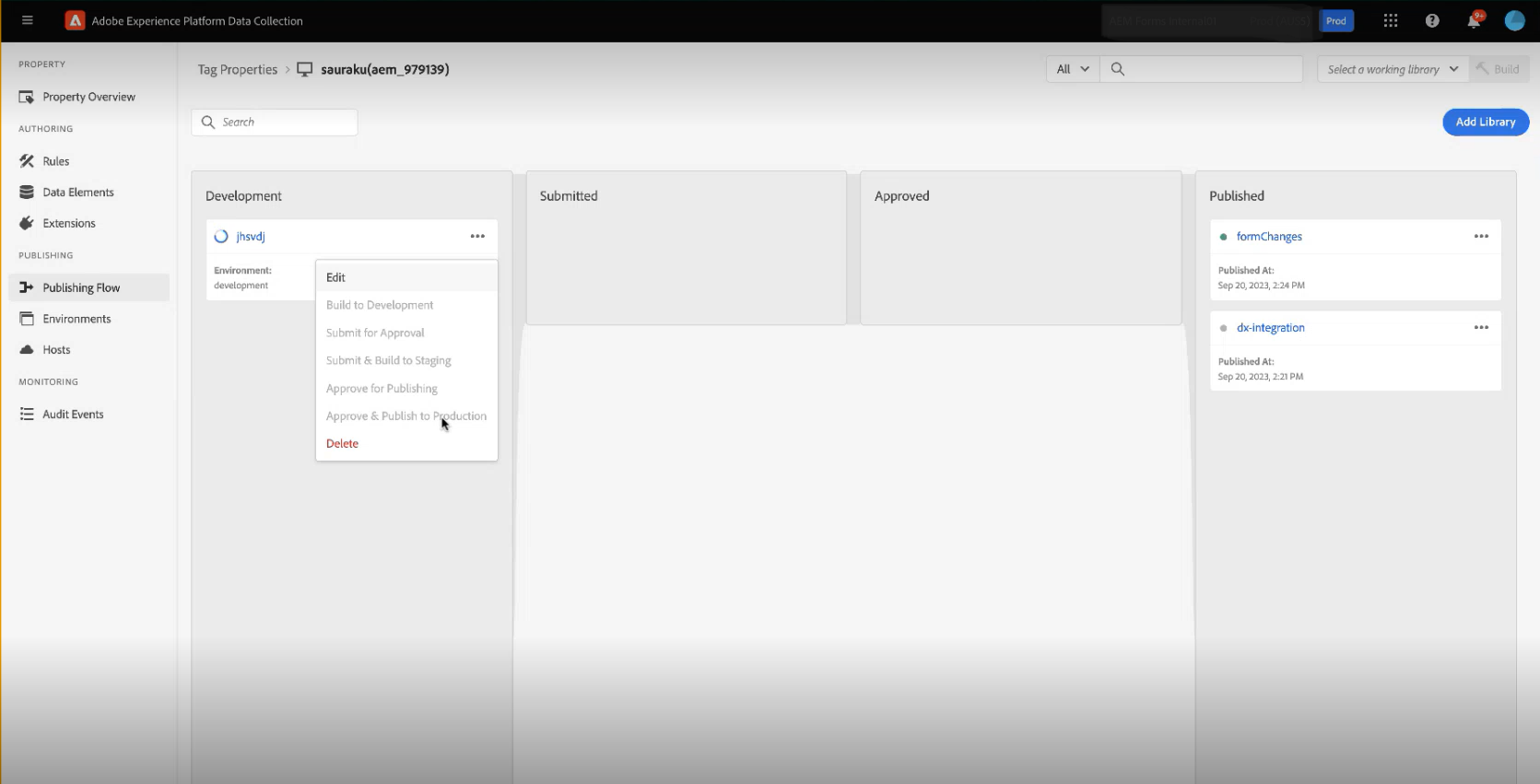Expand the All filter dropdown
The image size is (1540, 784).
1073,69
